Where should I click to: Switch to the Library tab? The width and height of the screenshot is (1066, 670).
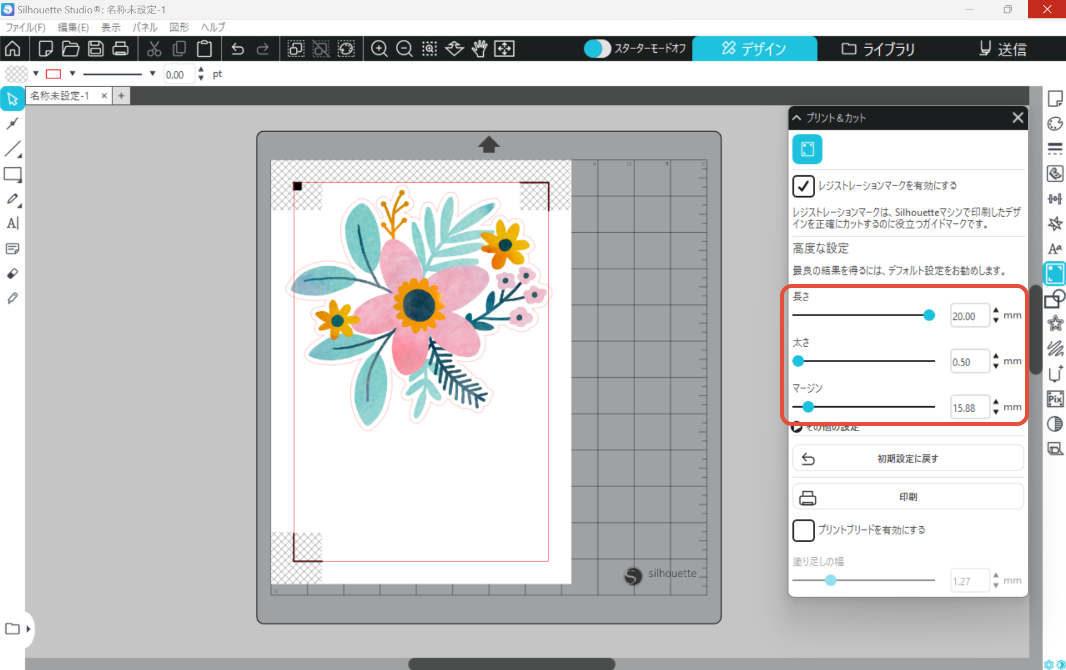click(878, 49)
